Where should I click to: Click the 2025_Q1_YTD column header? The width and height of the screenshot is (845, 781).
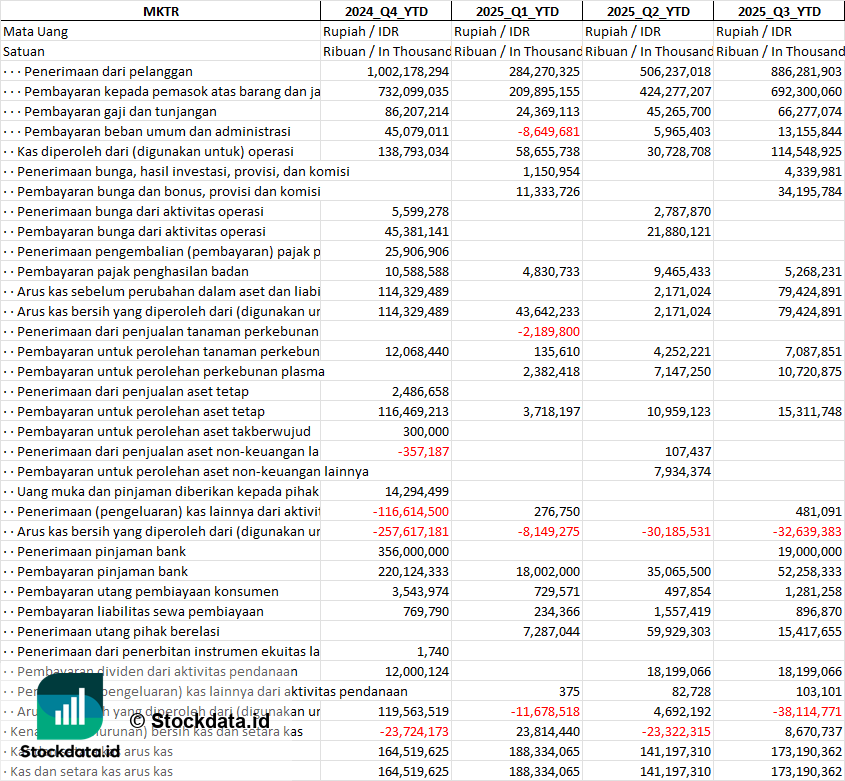(x=516, y=11)
